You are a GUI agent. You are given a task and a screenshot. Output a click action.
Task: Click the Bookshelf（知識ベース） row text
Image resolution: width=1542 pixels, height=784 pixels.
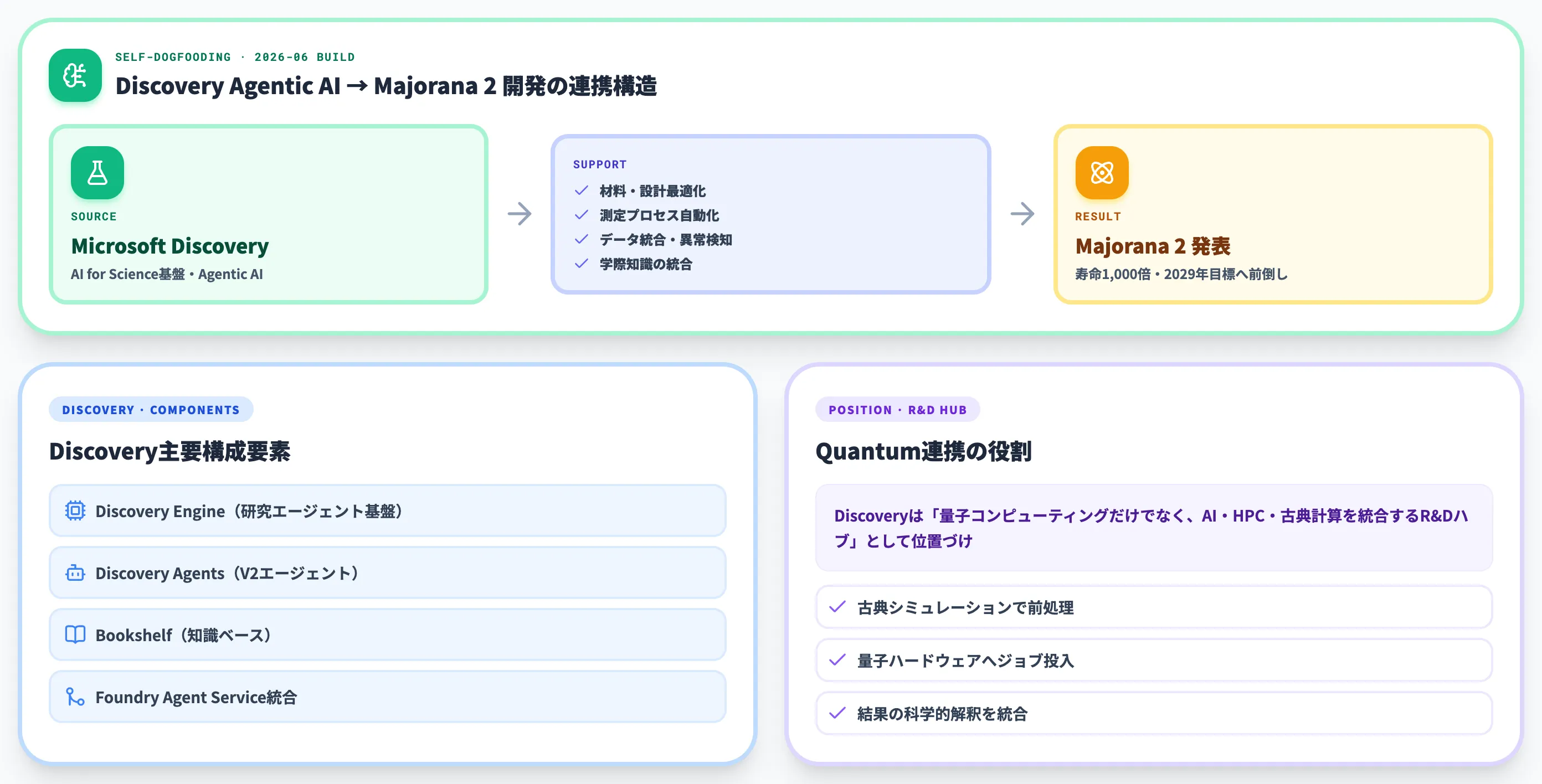tap(183, 635)
